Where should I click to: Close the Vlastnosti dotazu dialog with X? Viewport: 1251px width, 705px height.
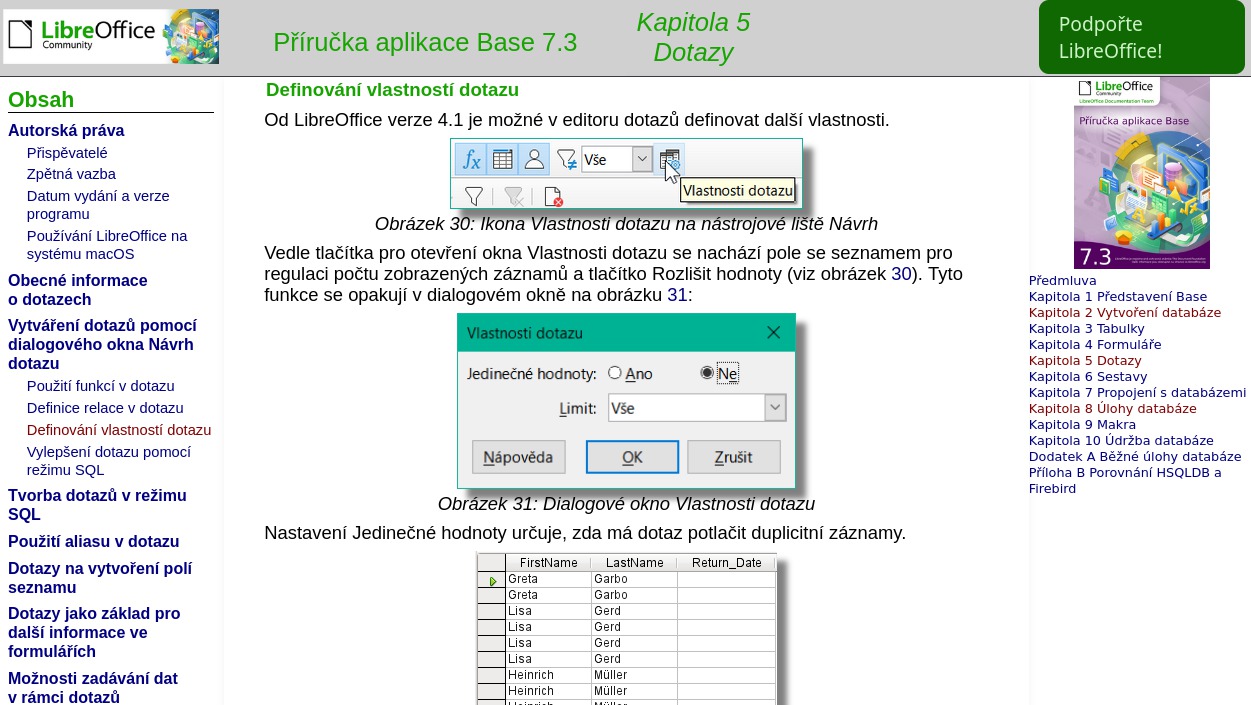[x=773, y=332]
